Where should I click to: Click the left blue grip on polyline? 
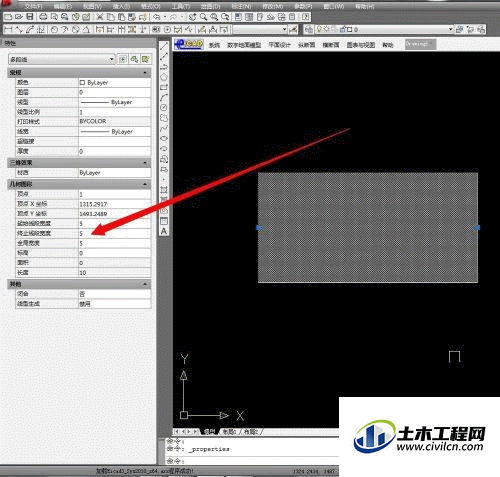[260, 228]
